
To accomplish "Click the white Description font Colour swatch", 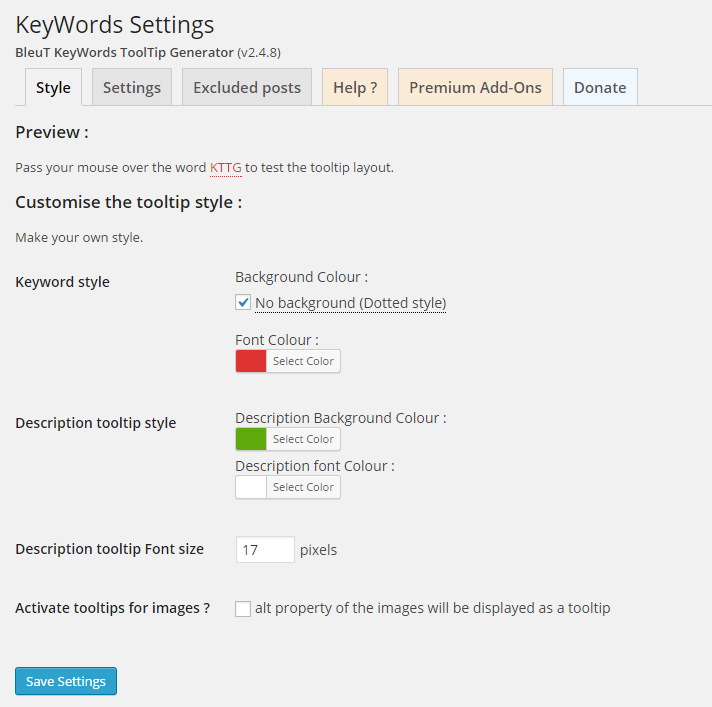I will pos(251,487).
